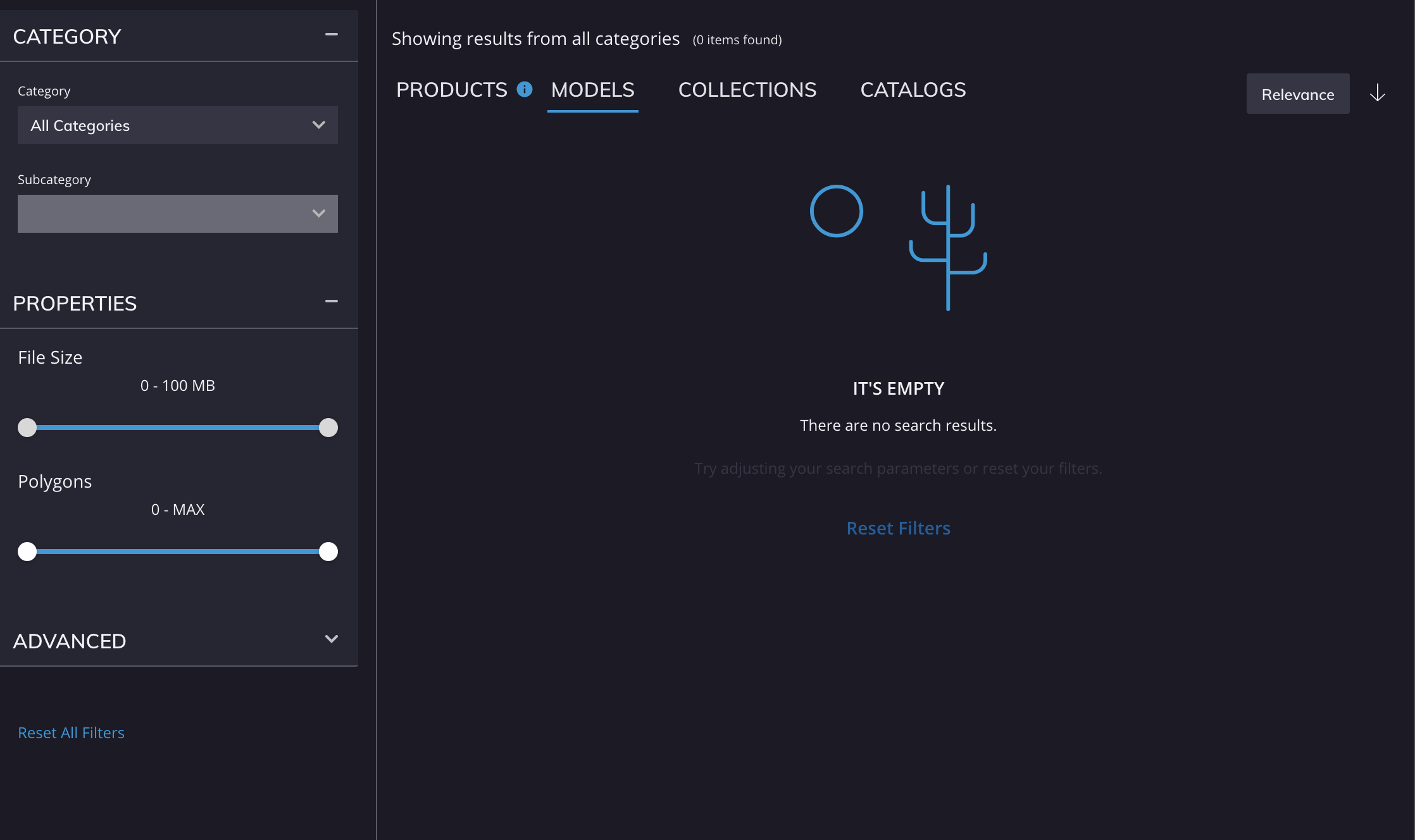Click Polygons minimum slider handle

(27, 552)
